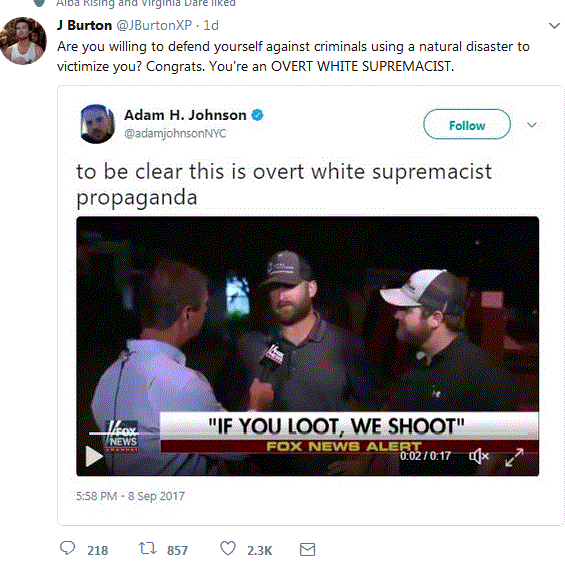Send tweet via direct message envelope icon

(307, 550)
